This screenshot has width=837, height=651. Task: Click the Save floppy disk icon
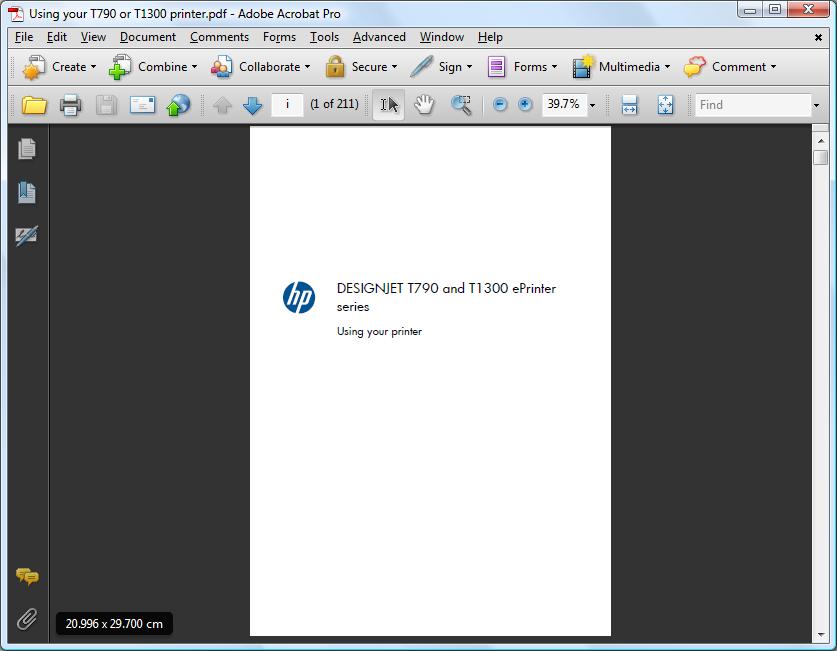pyautogui.click(x=106, y=105)
